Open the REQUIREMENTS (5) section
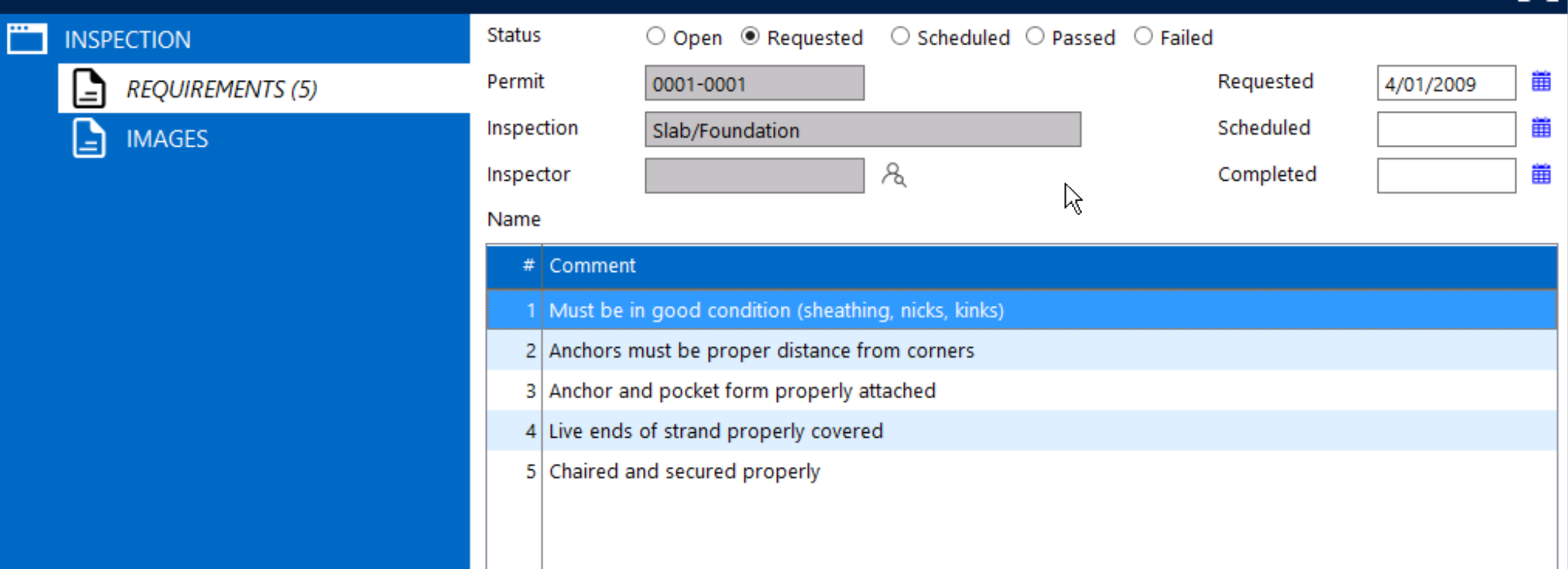 (x=222, y=89)
